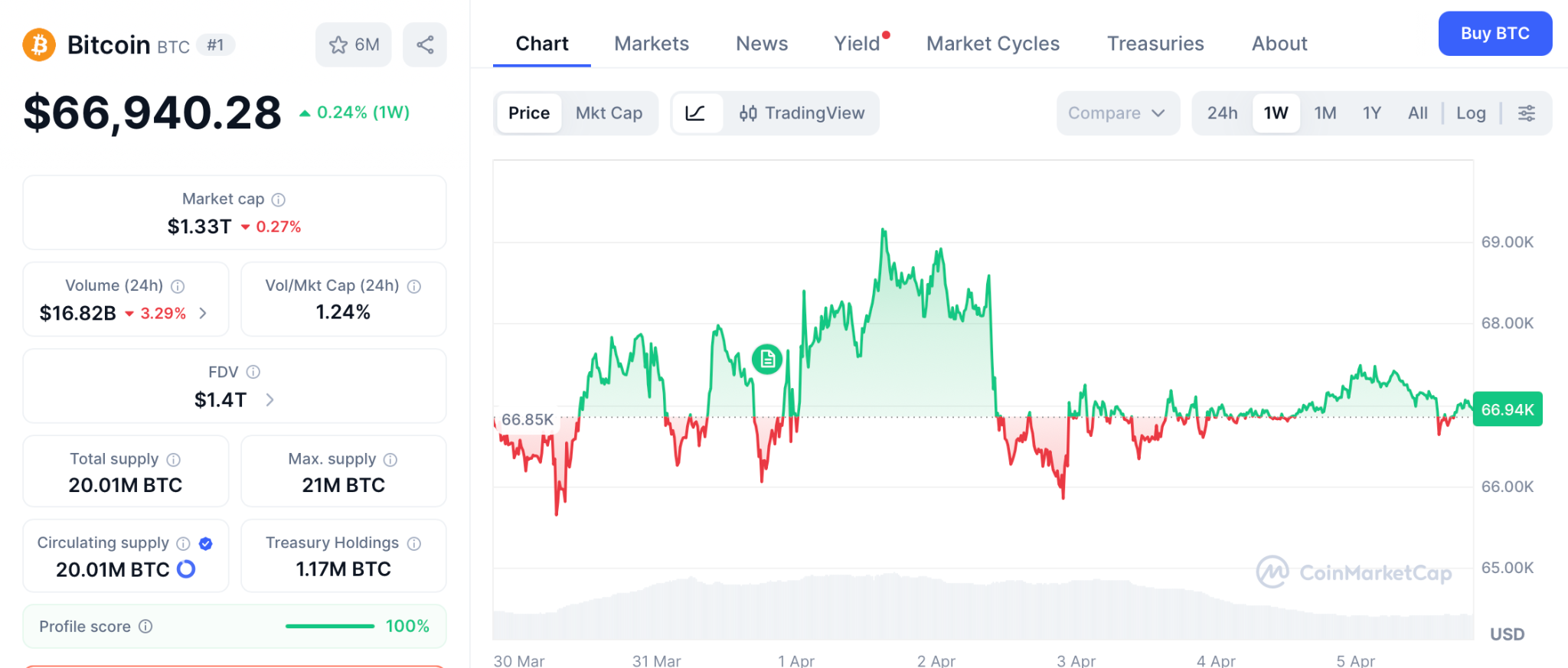This screenshot has width=1568, height=668.
Task: Go to the Treasuries tab
Action: pos(1155,44)
